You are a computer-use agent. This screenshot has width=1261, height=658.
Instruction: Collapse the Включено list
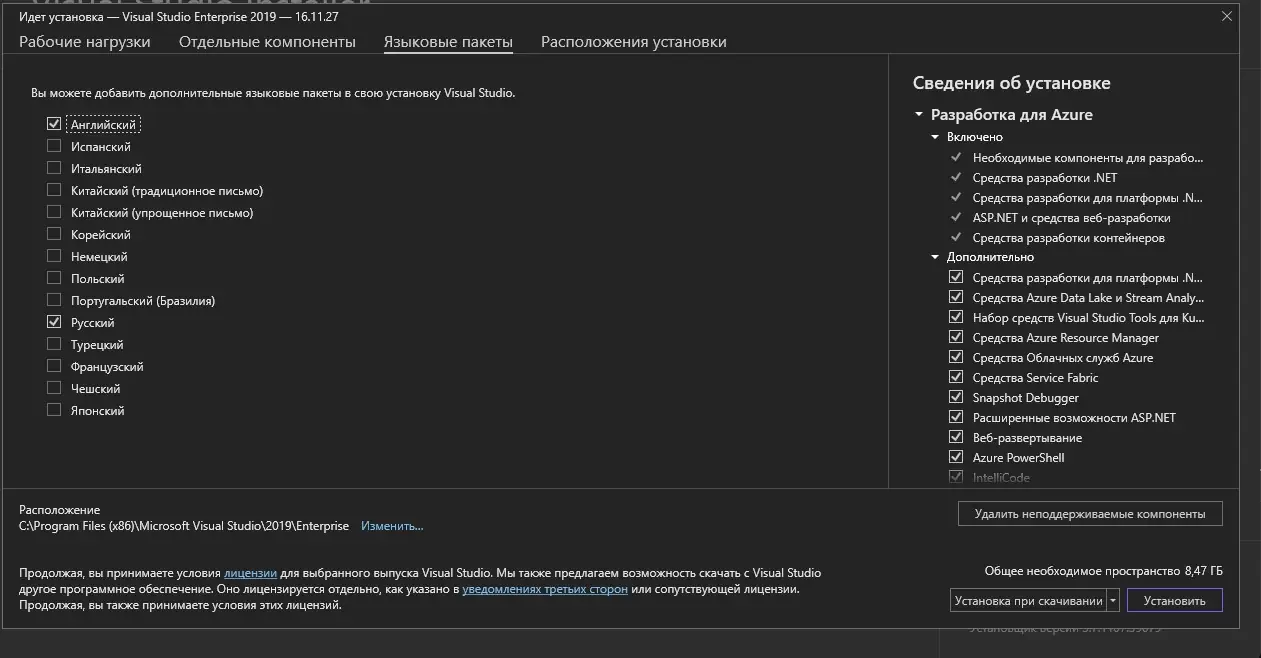pos(936,137)
